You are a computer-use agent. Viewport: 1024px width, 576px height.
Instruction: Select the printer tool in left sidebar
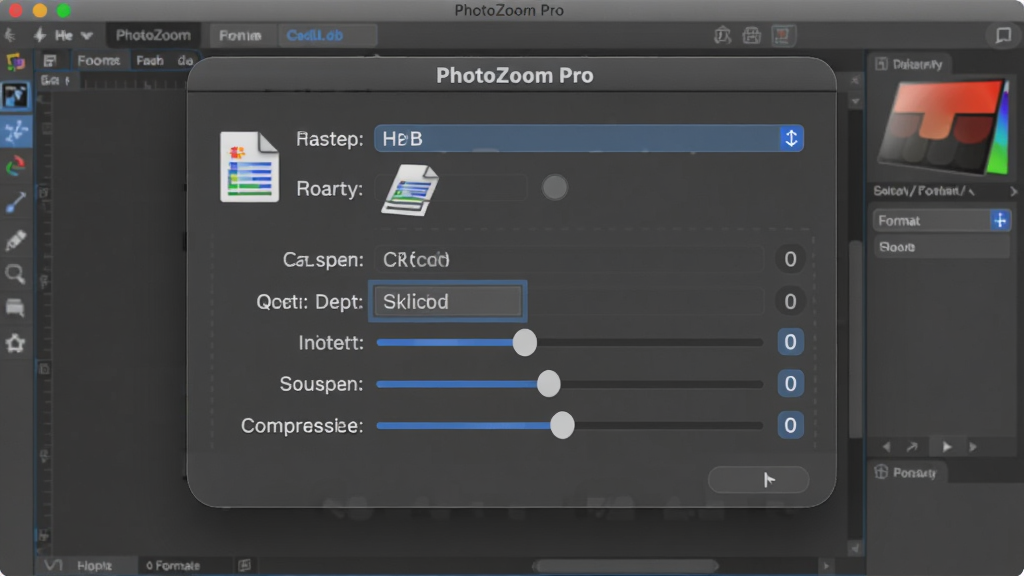[16, 308]
